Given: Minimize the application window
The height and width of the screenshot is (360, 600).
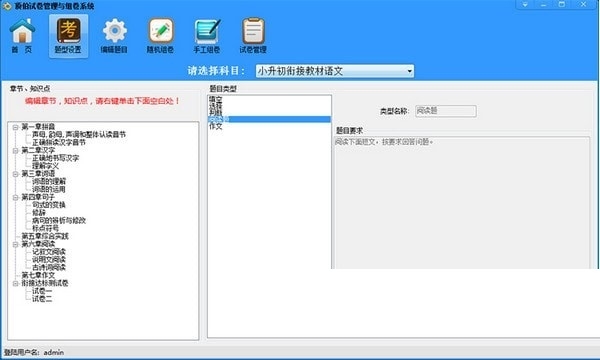Looking at the screenshot, I should pyautogui.click(x=543, y=4).
